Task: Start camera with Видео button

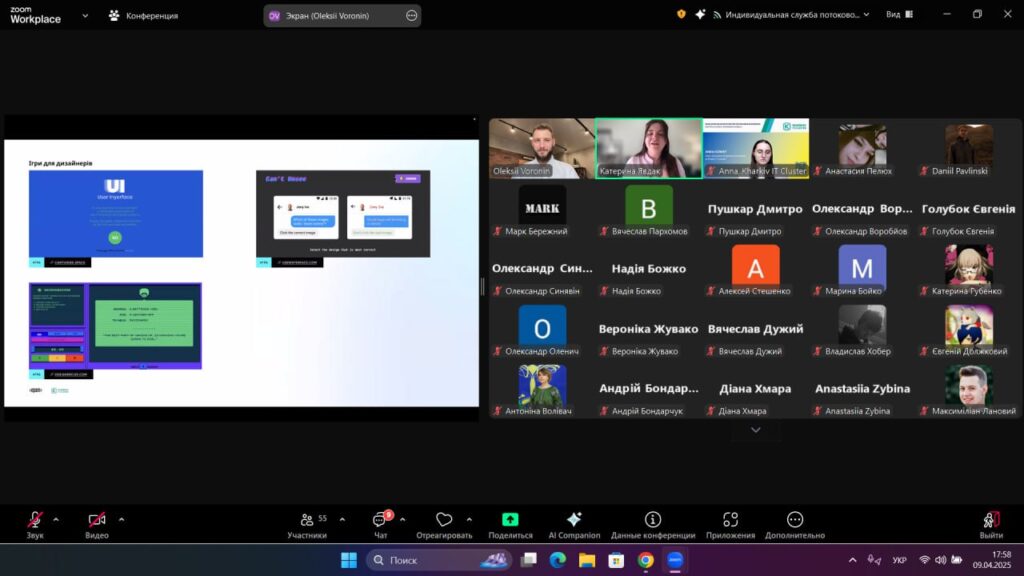Action: 97,525
